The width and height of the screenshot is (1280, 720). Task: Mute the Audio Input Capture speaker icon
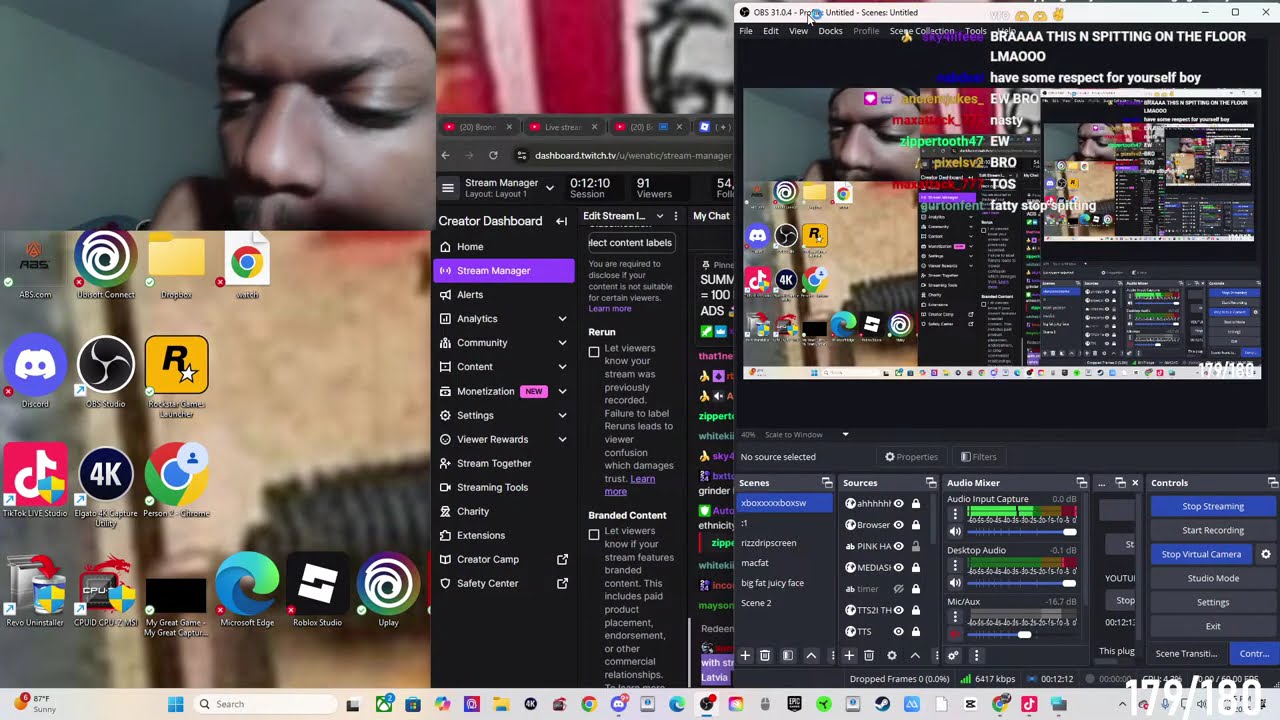955,531
